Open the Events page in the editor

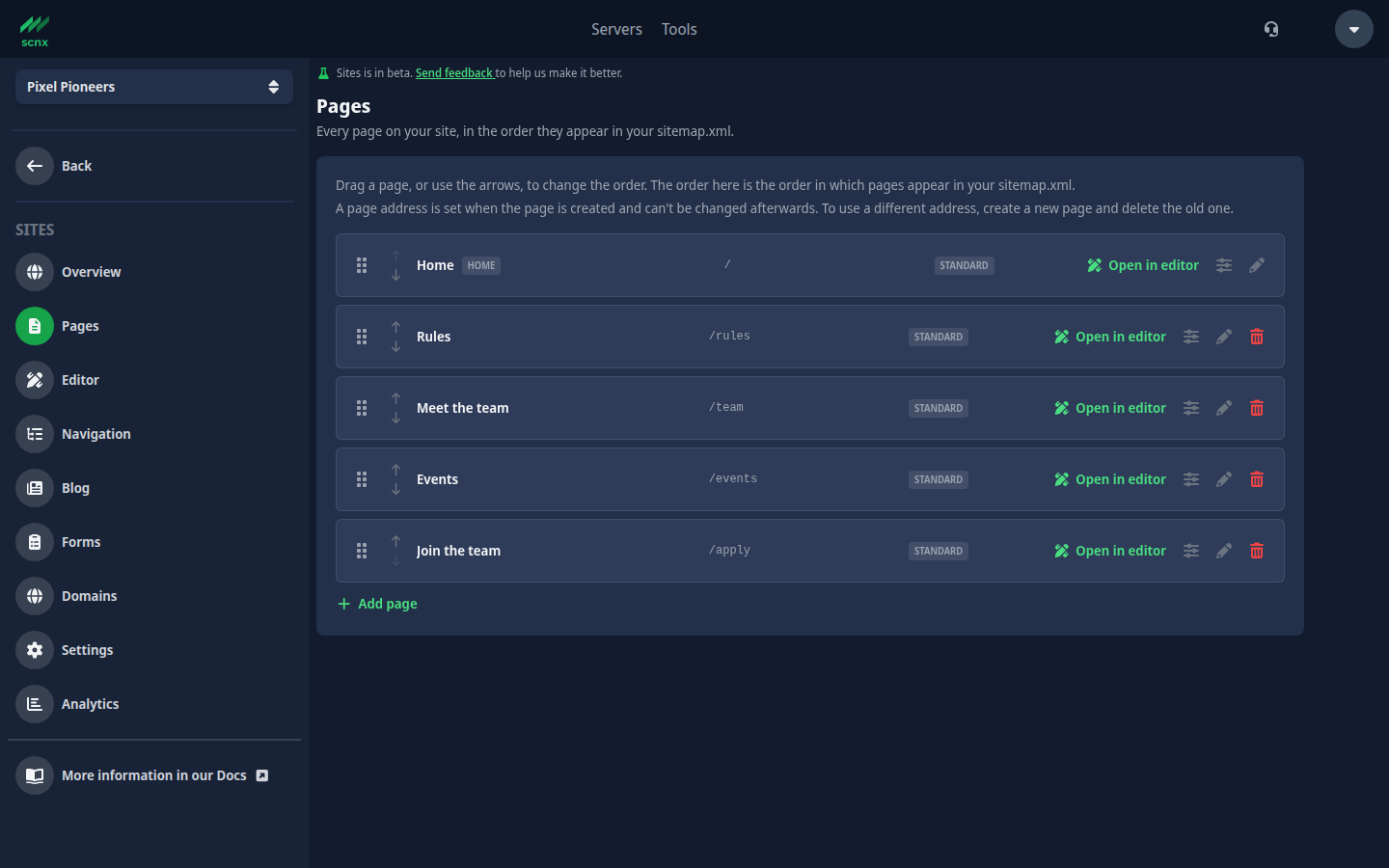click(x=1110, y=479)
